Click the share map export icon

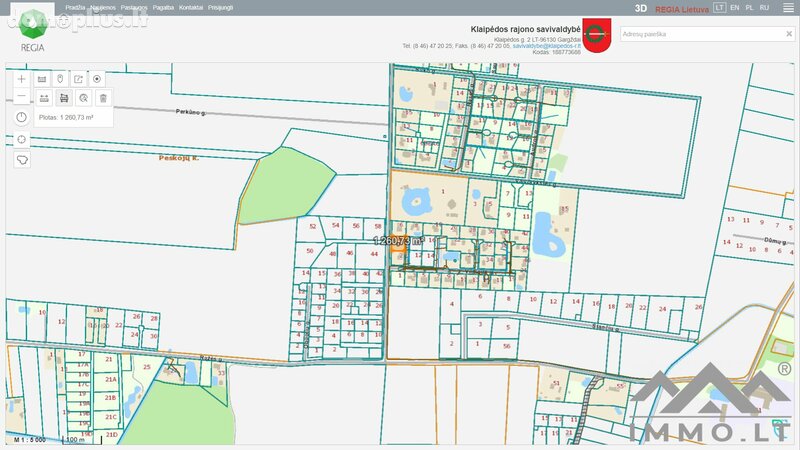click(78, 79)
